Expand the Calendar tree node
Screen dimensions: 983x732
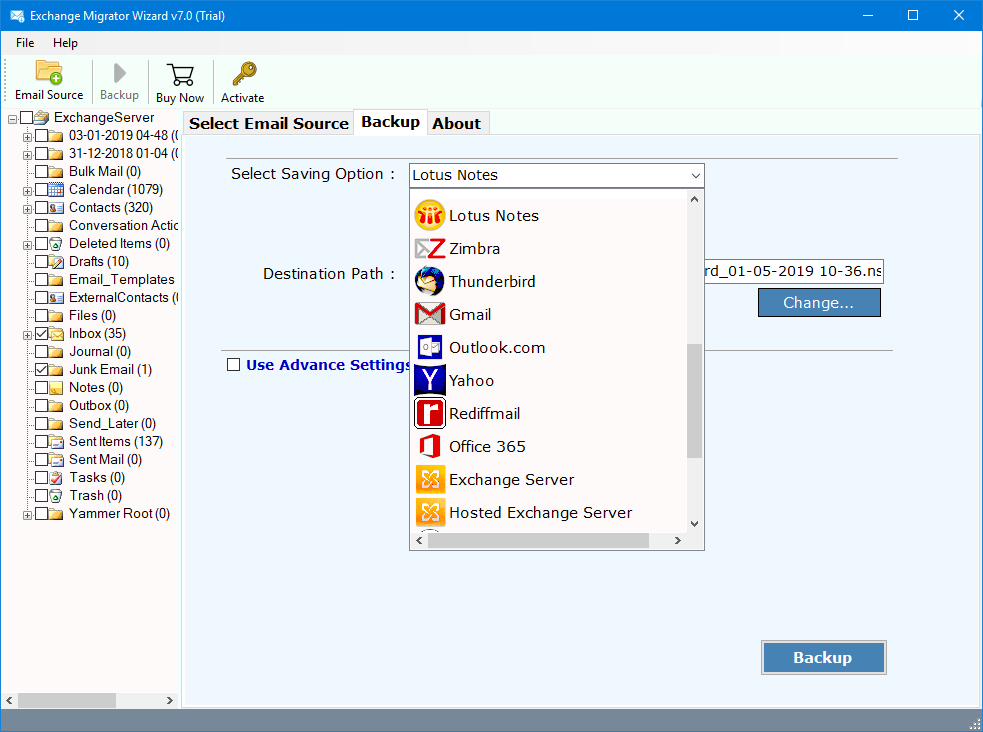coord(27,191)
